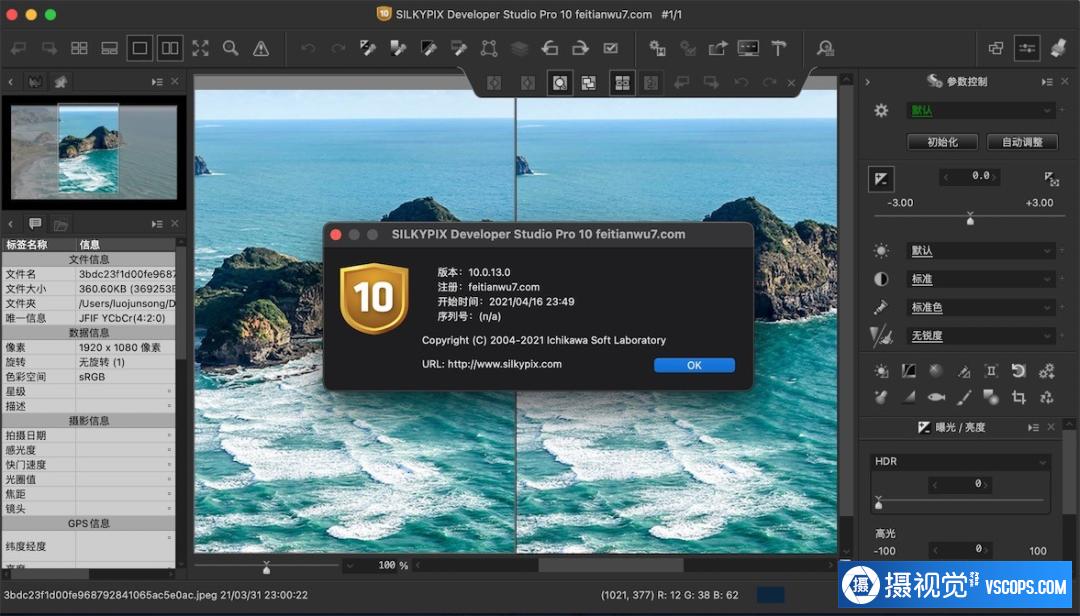Click the checkmark selection icon in toolbar
The image size is (1080, 616).
[x=610, y=48]
